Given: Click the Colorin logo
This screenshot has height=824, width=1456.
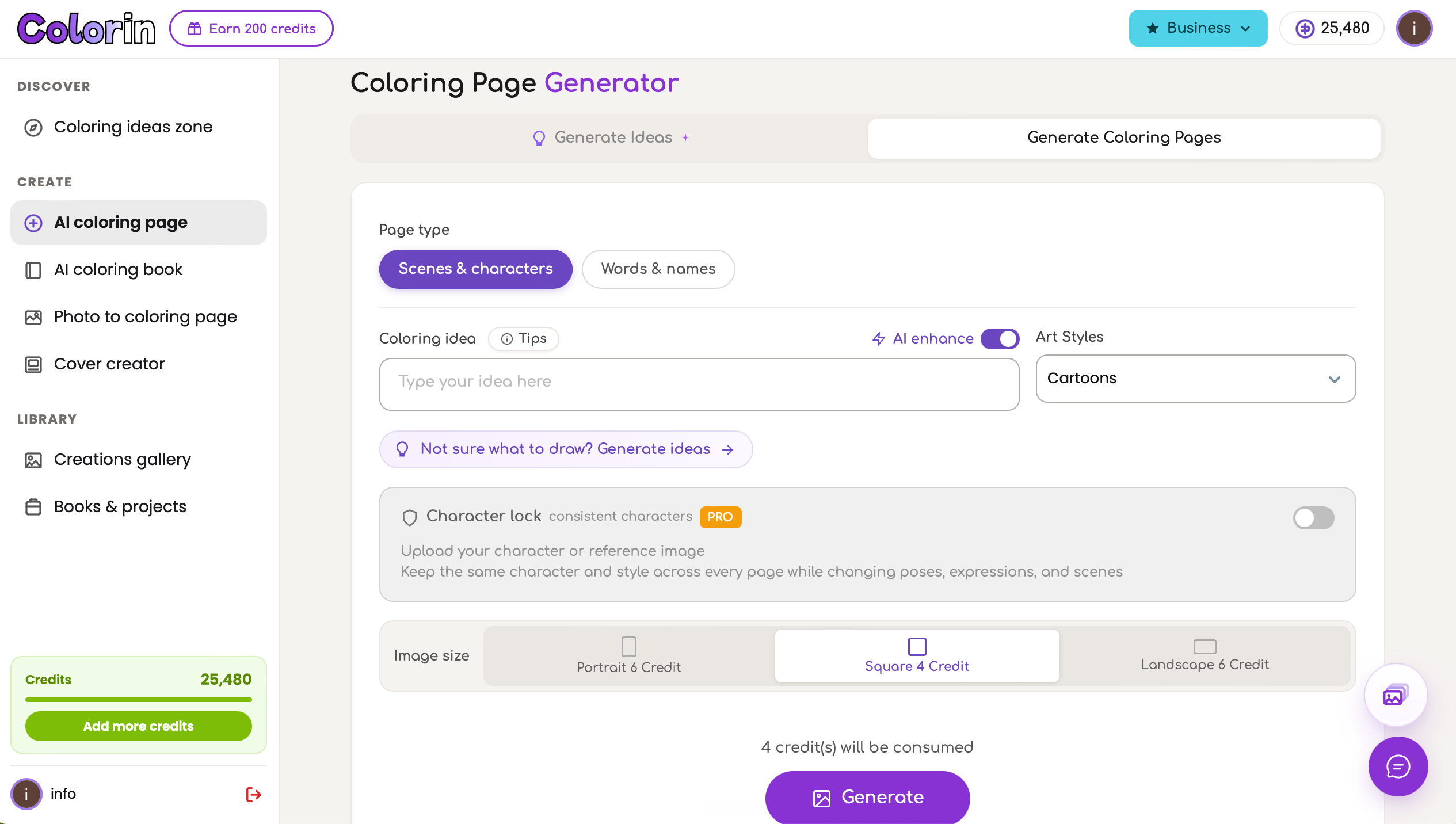Looking at the screenshot, I should pos(86,29).
